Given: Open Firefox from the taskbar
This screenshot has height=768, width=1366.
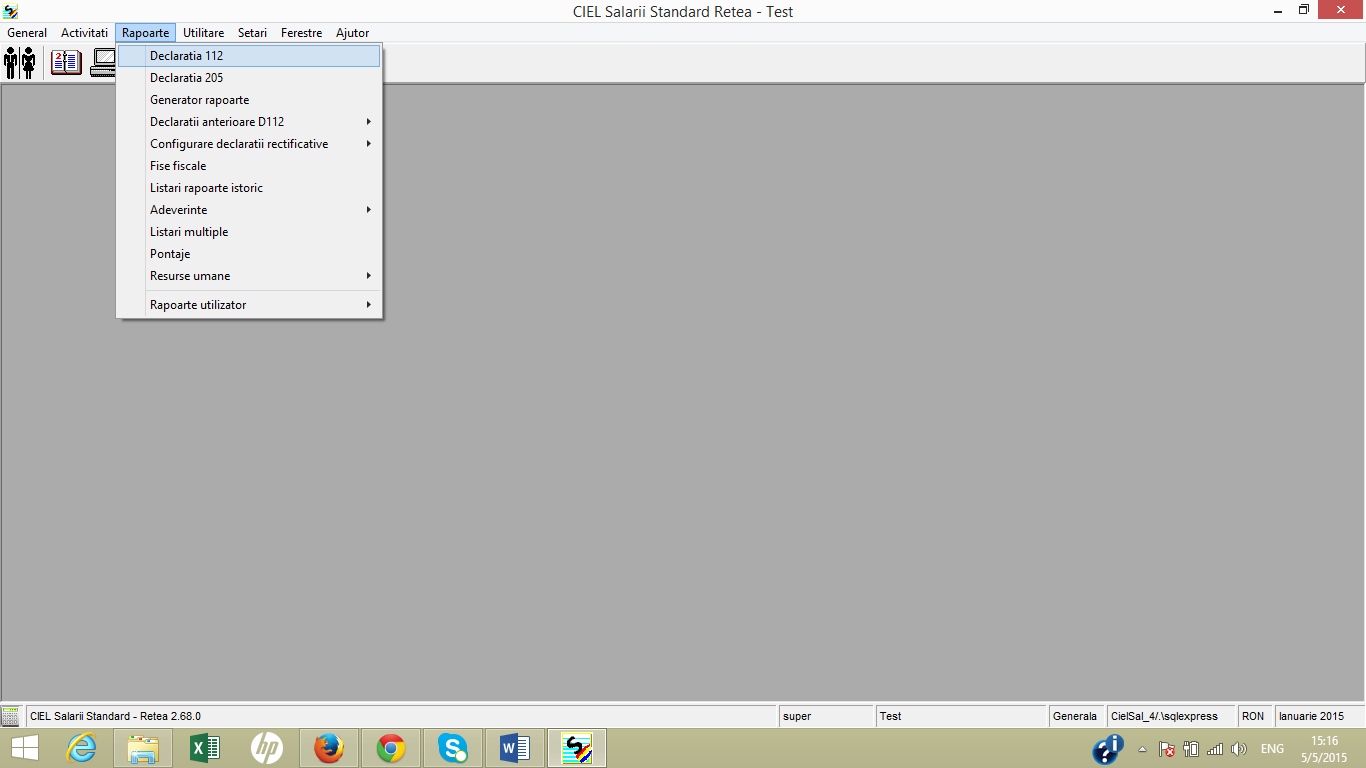Looking at the screenshot, I should coord(329,748).
